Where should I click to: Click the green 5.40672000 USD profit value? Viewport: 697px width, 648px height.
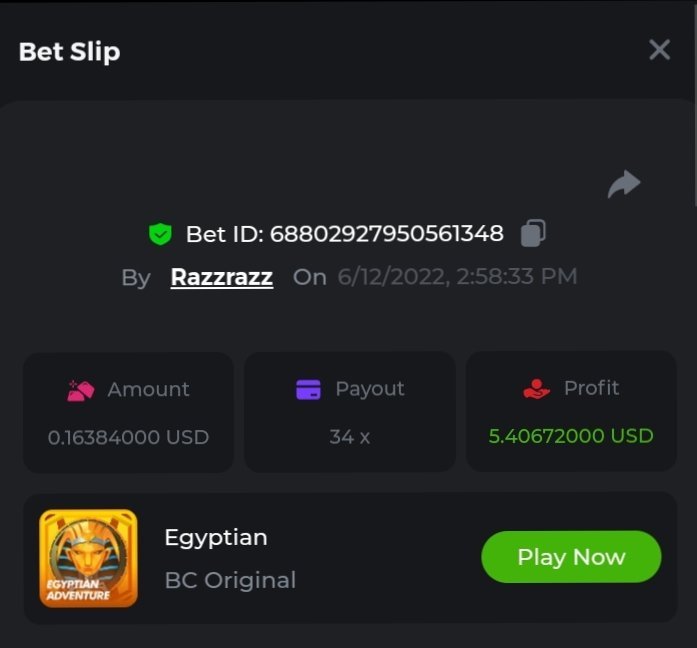tap(571, 436)
